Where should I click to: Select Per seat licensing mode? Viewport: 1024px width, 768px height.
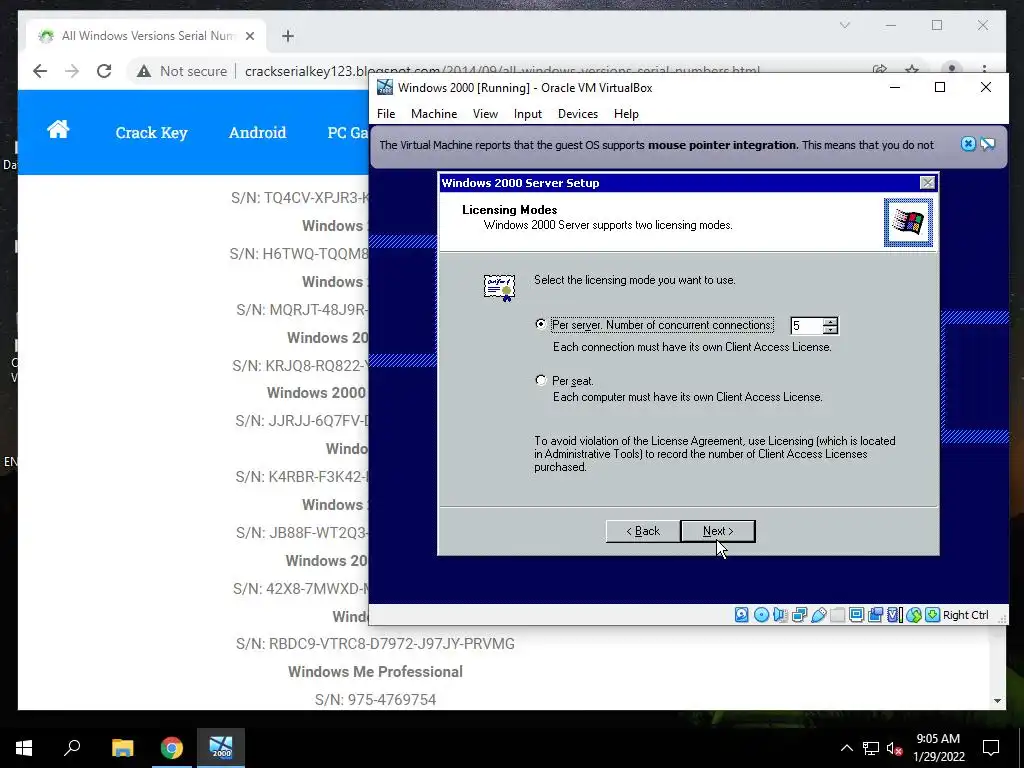[x=540, y=380]
